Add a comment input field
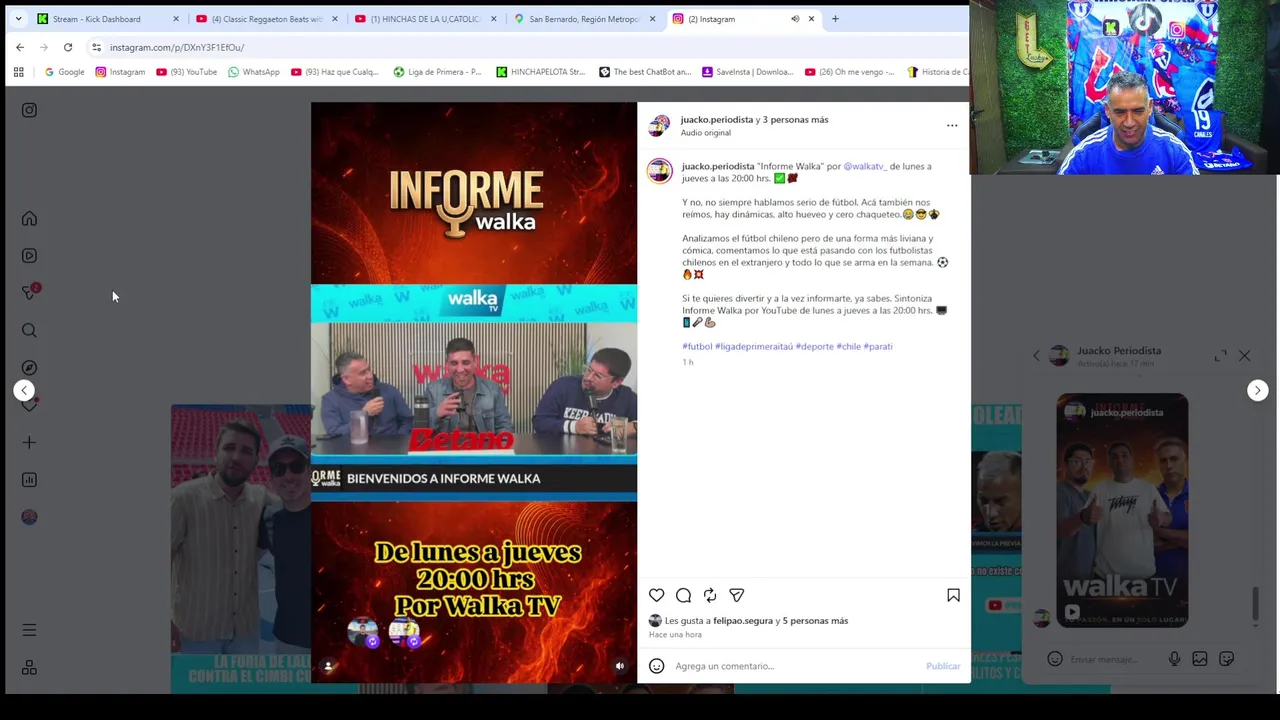 pyautogui.click(x=796, y=666)
